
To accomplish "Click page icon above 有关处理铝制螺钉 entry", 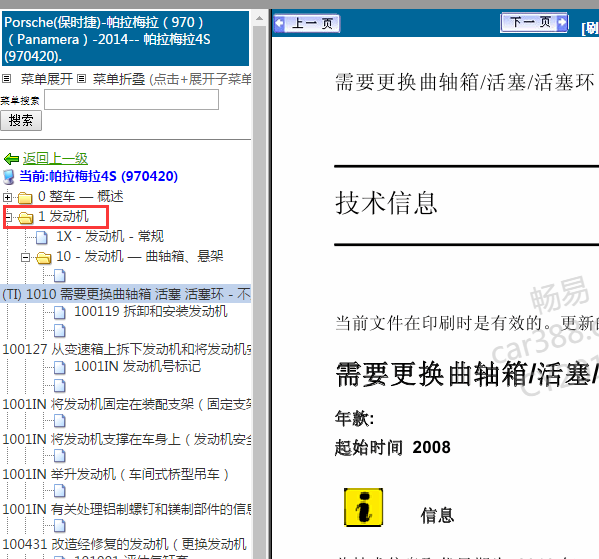I will click(60, 491).
